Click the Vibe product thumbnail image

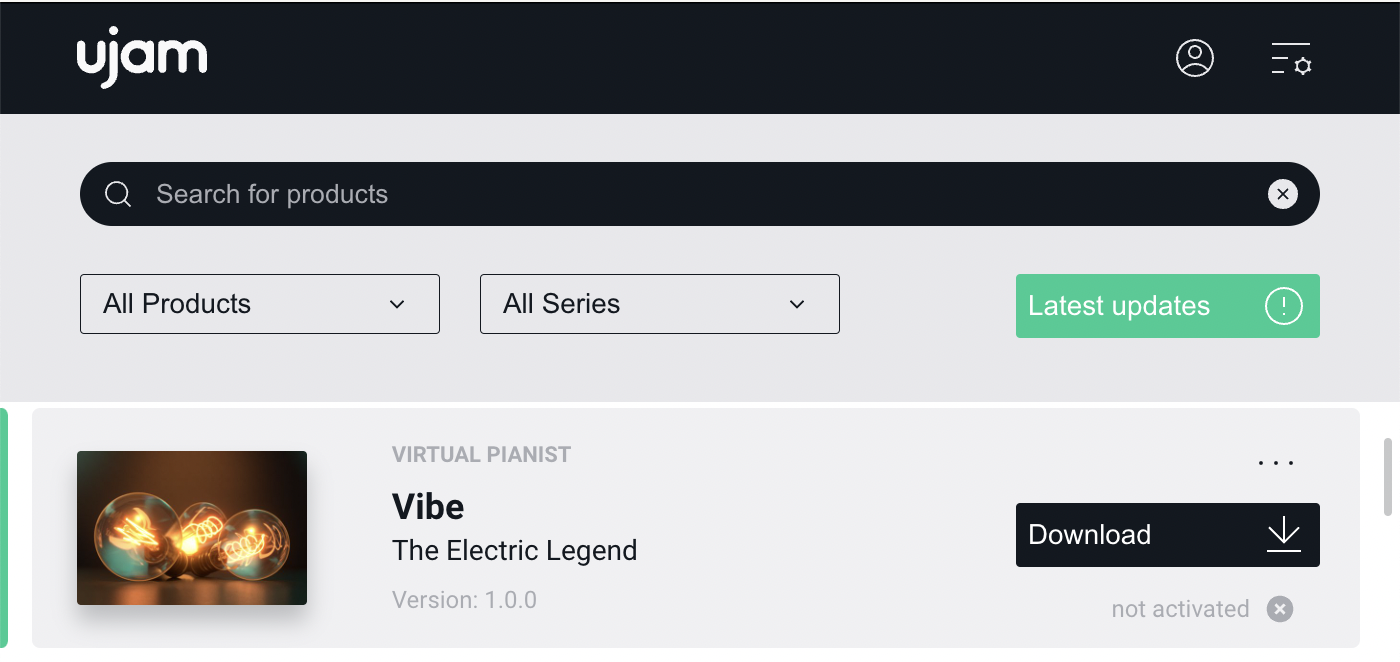[x=191, y=527]
